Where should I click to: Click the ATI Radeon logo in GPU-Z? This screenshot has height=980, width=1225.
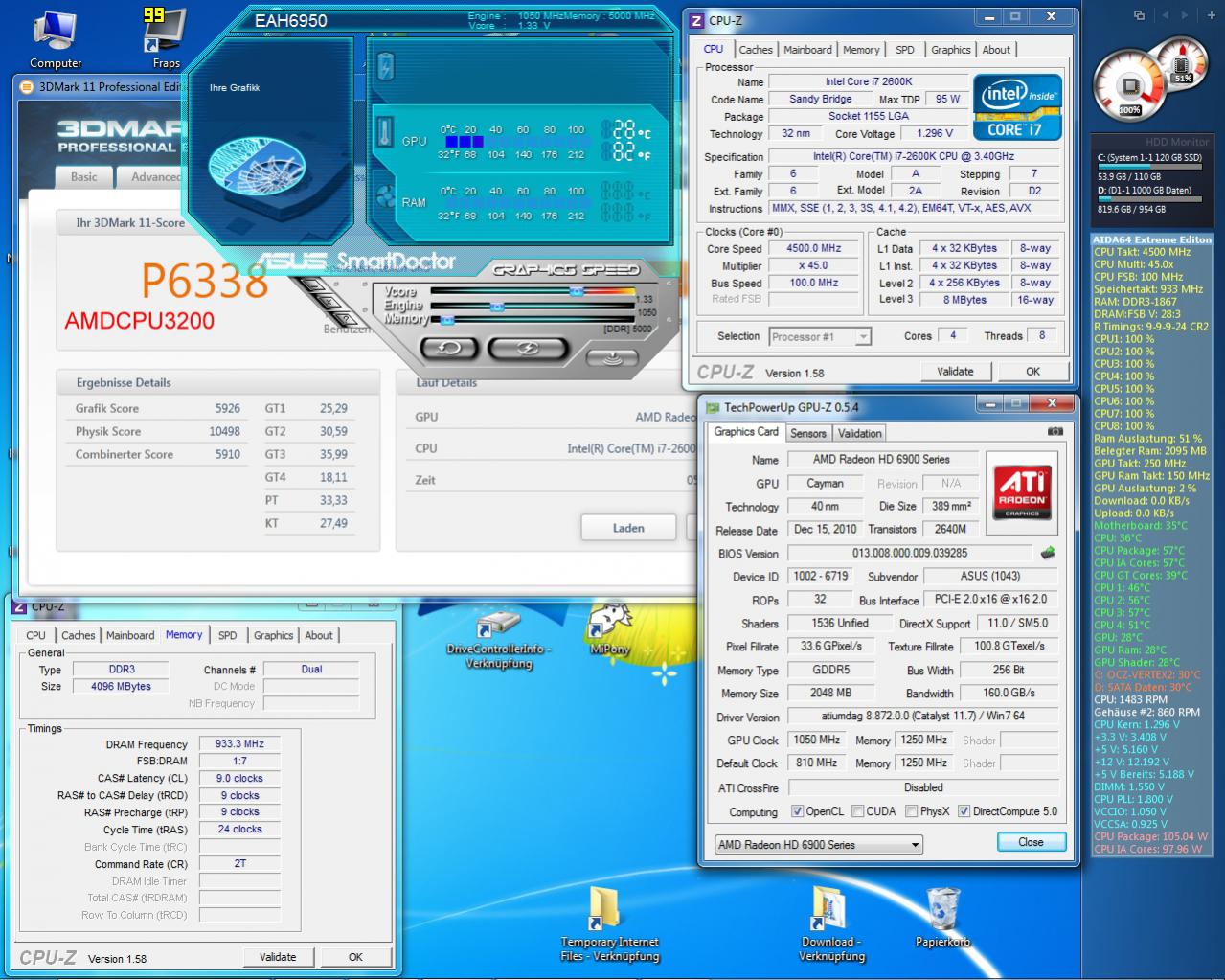pos(1022,491)
